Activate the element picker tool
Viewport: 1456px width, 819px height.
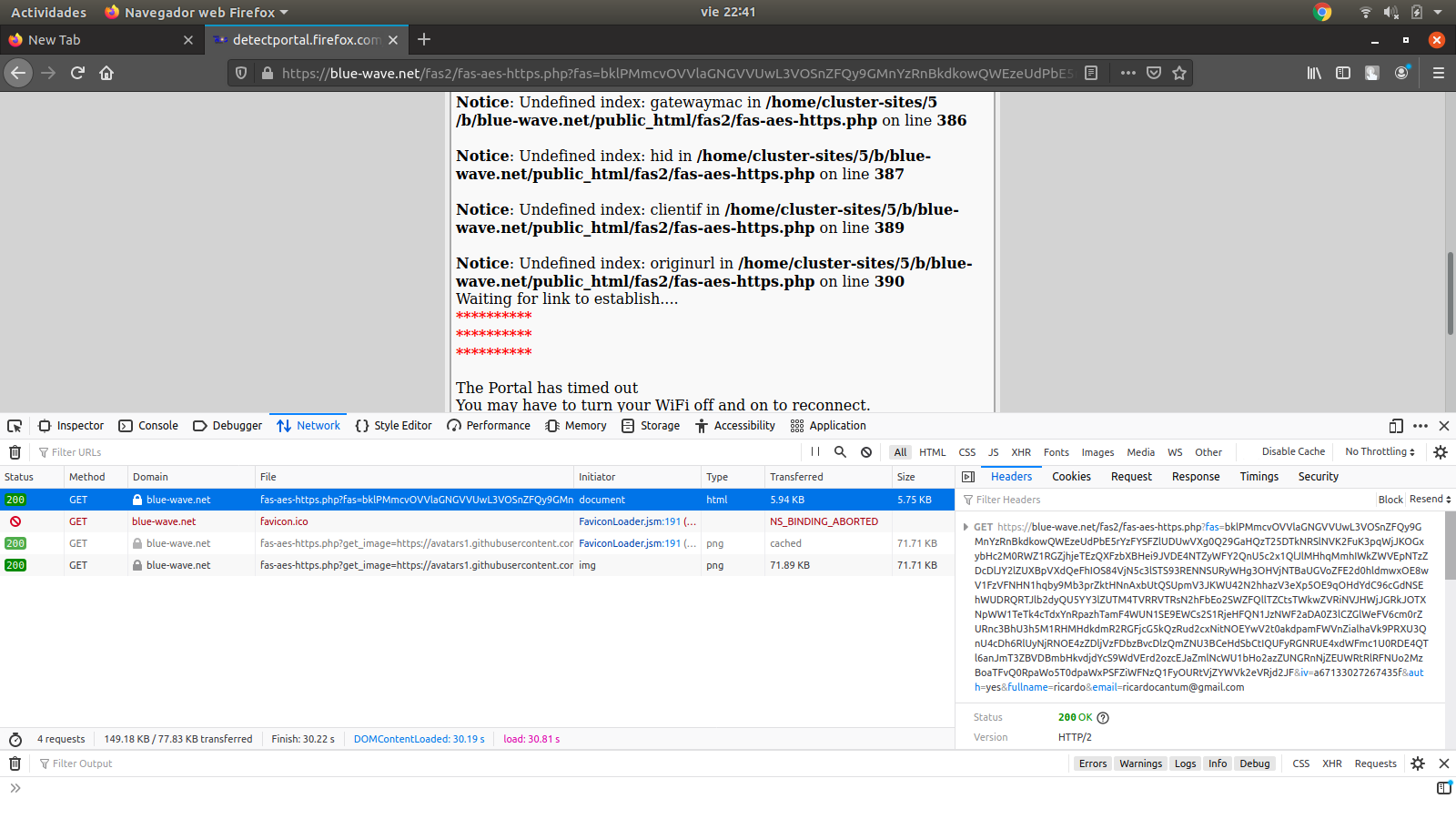tap(15, 425)
